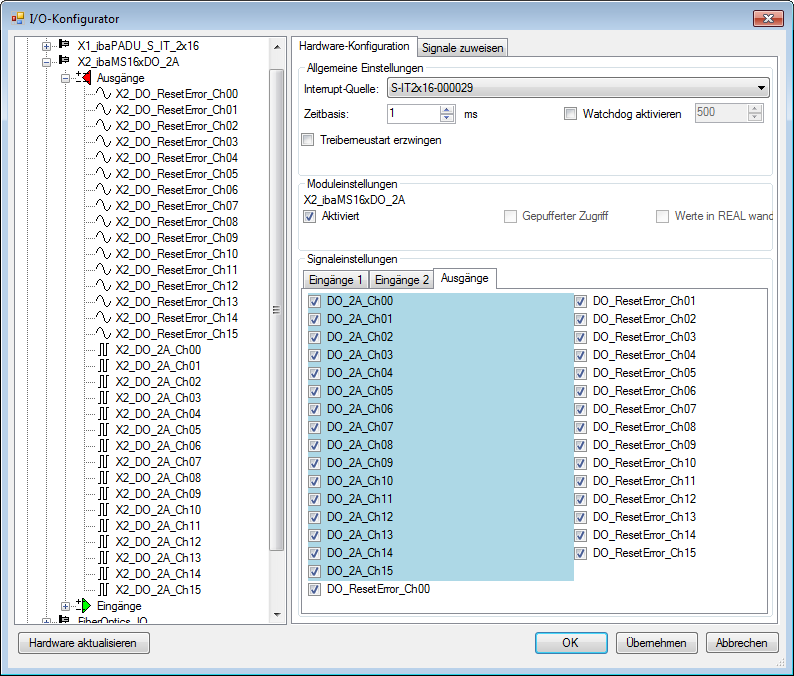794x676 pixels.
Task: Click the digital pulse icon of X2_DO_2A_Ch11
Action: pos(103,526)
